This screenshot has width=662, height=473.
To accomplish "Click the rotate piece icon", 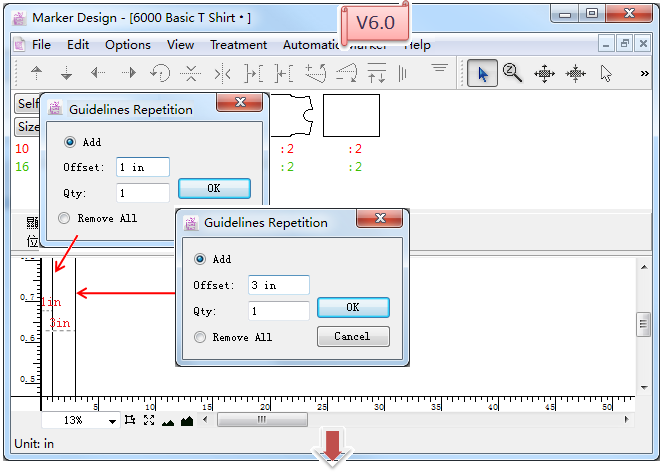I will pos(159,73).
